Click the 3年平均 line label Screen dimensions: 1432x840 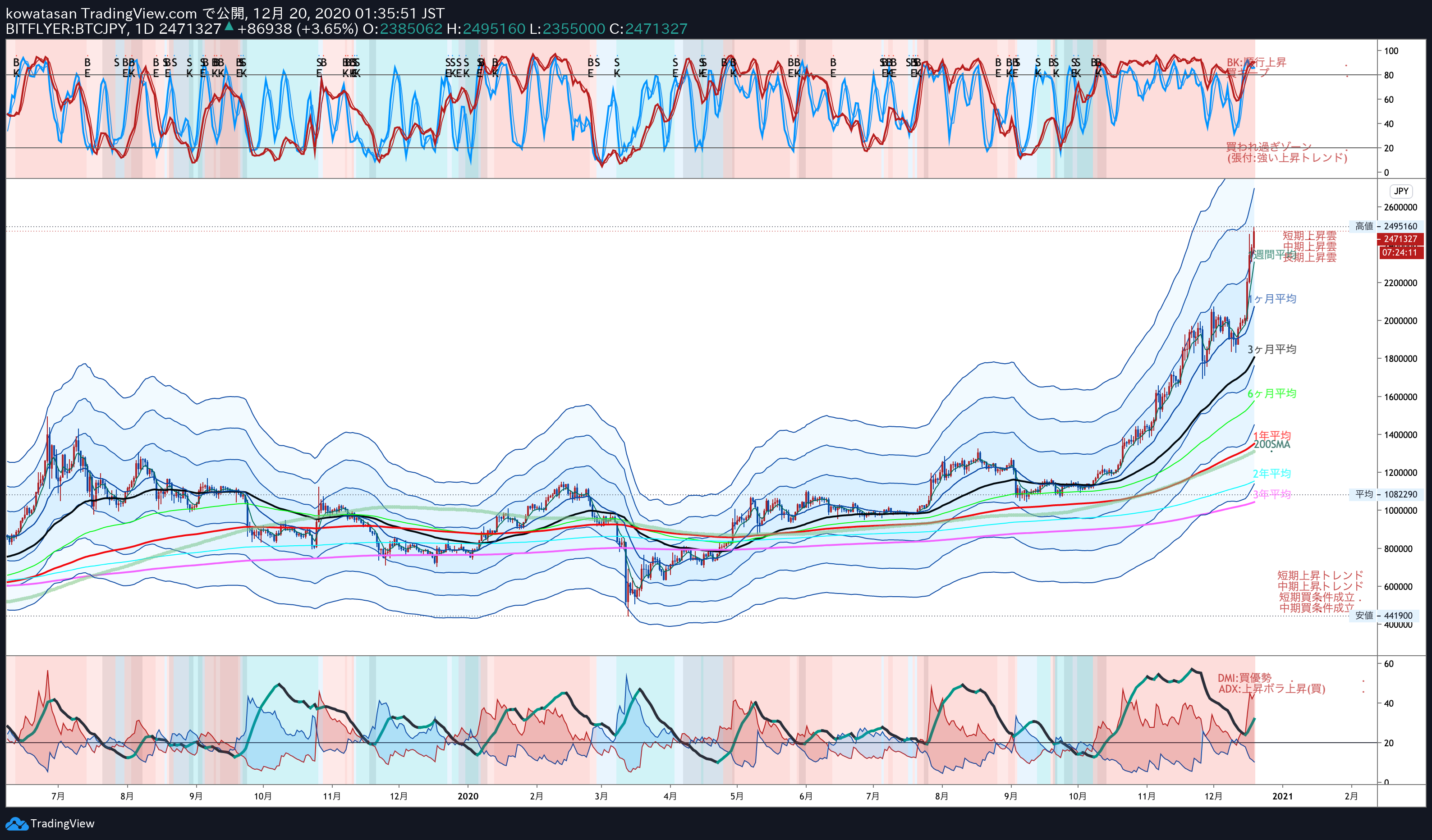pos(1272,494)
